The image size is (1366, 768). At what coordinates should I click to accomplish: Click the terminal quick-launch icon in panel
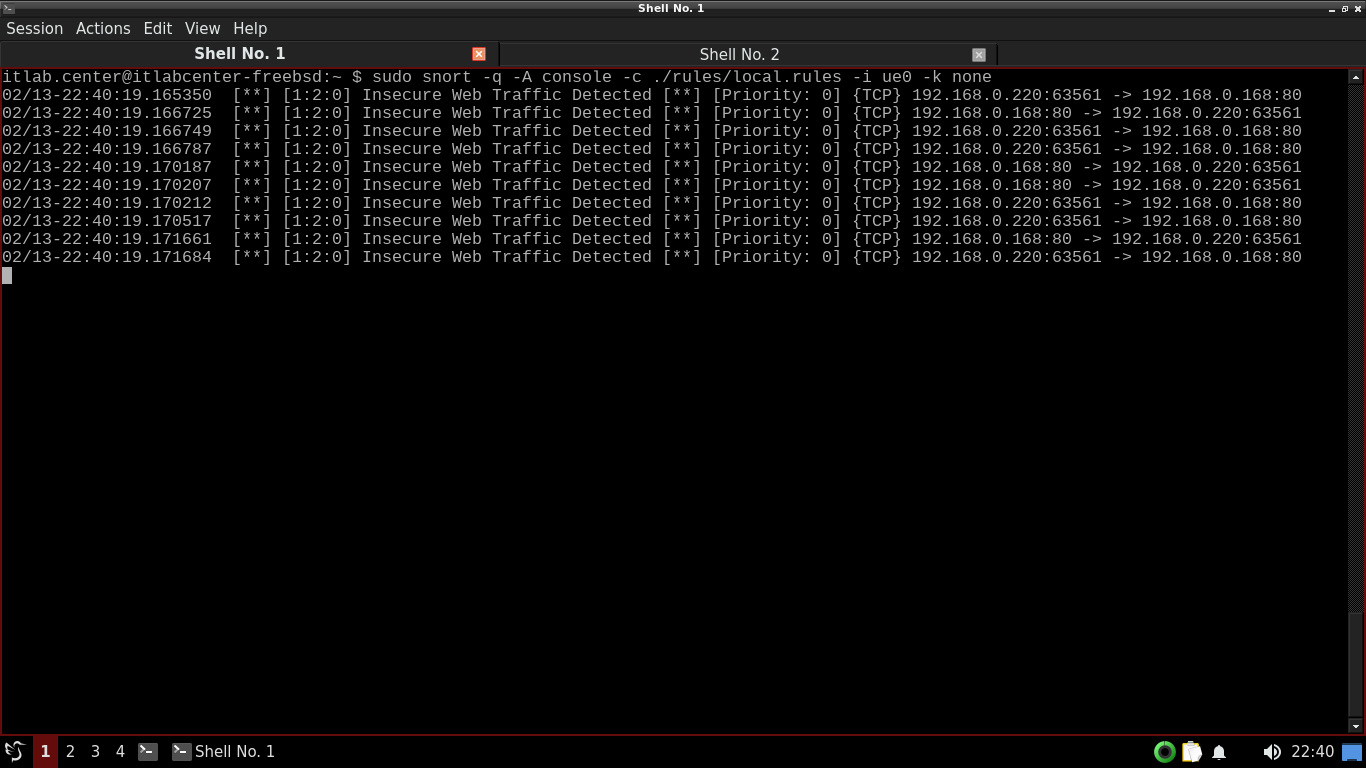click(148, 751)
